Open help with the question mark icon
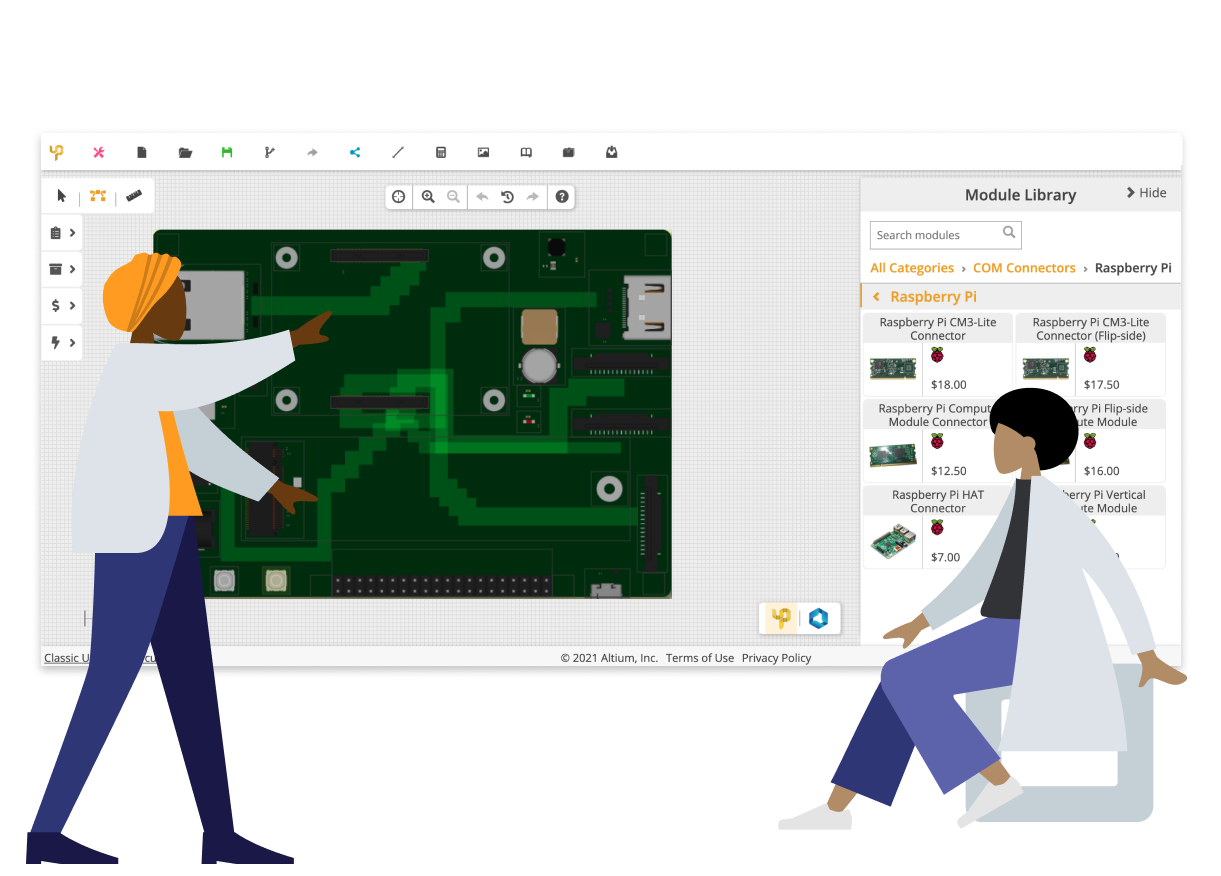Image resolution: width=1221 pixels, height=876 pixels. click(x=562, y=197)
